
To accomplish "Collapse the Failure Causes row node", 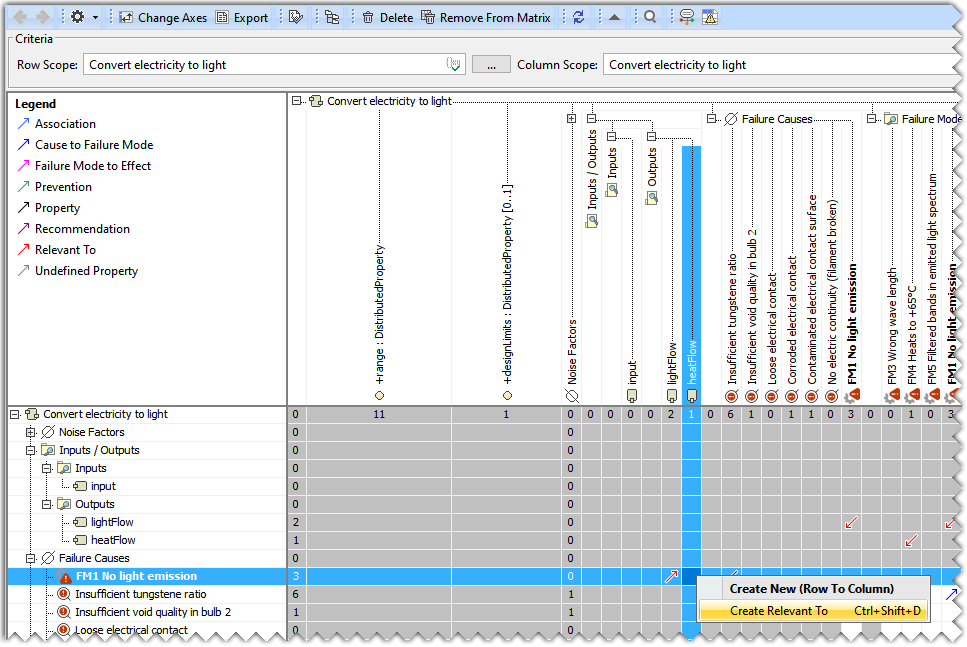I will coord(31,558).
